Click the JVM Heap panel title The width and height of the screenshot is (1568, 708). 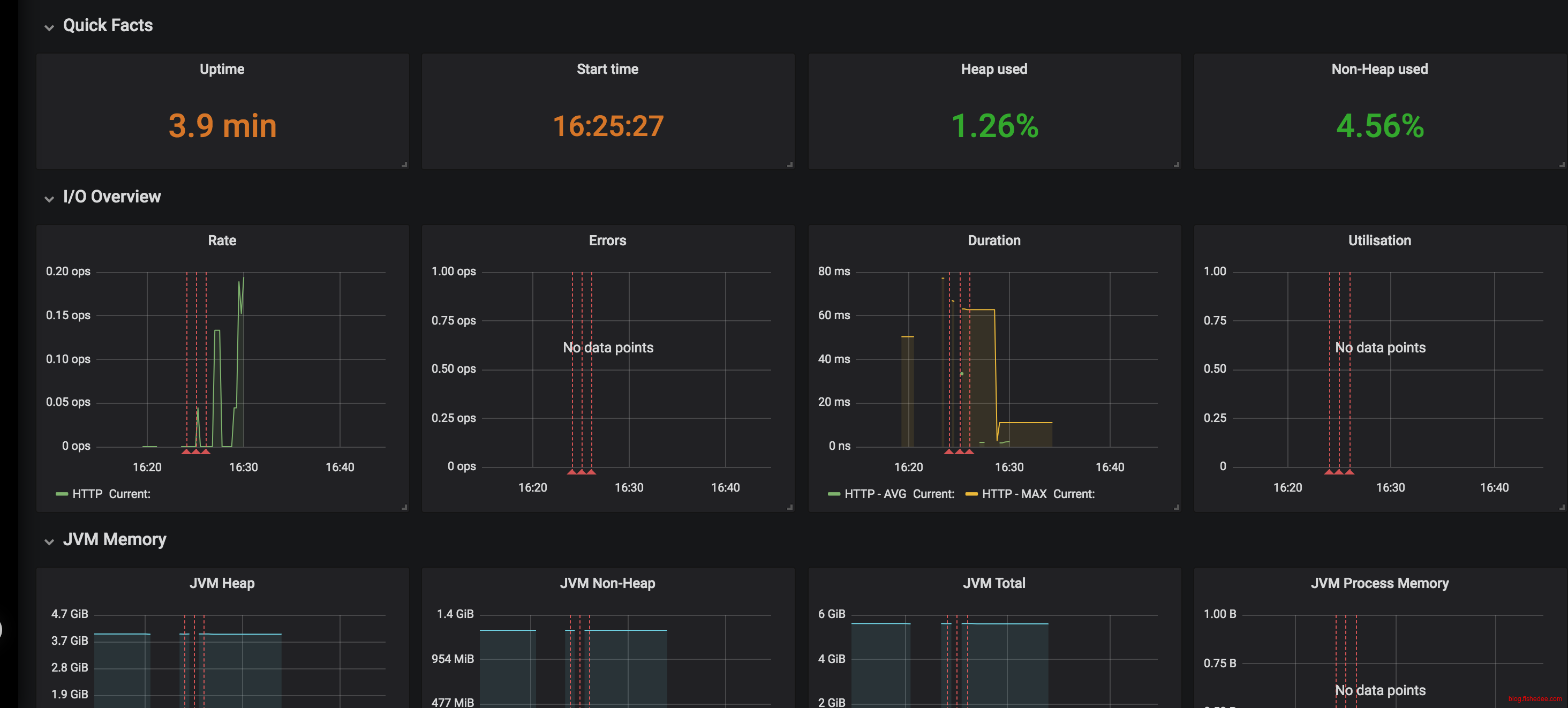coord(222,583)
